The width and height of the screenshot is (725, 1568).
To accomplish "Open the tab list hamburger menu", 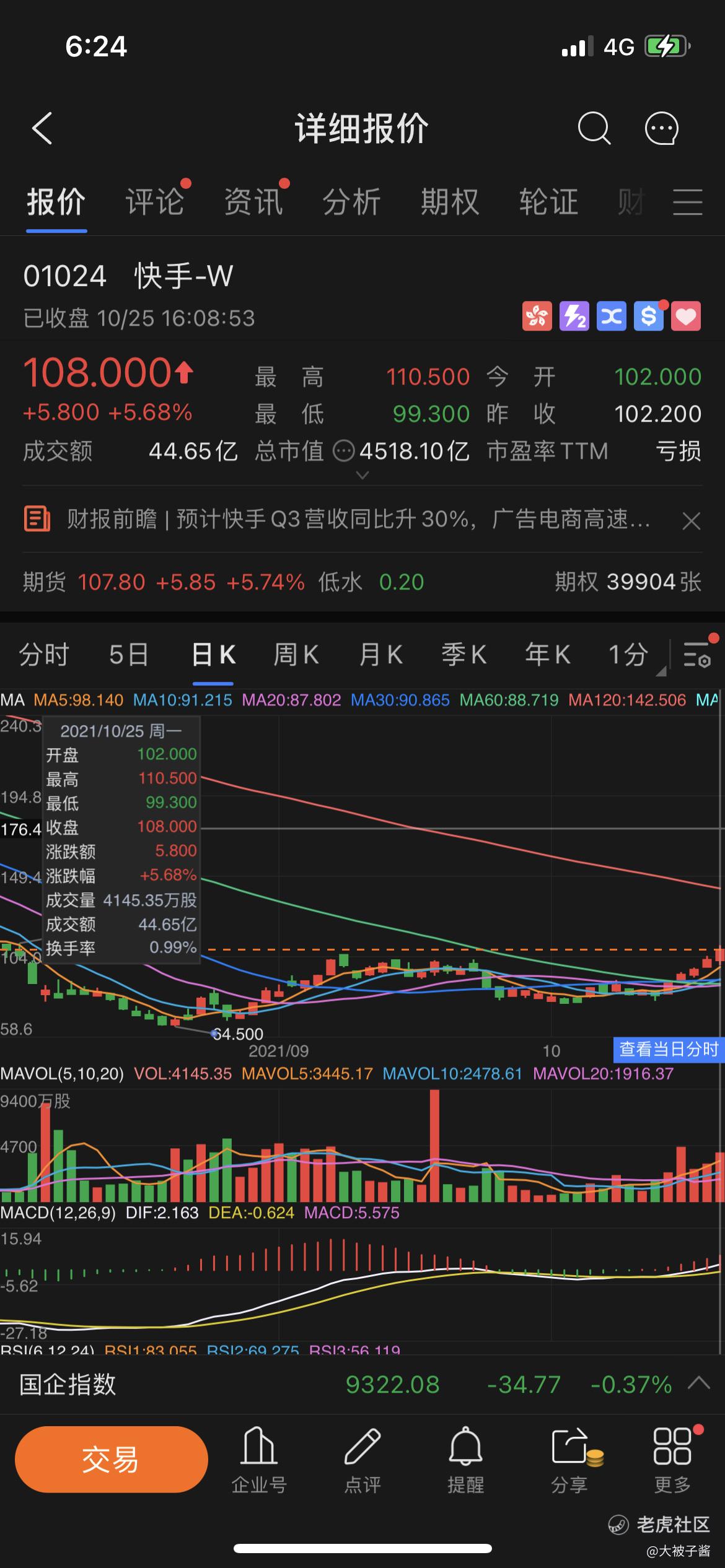I will pyautogui.click(x=688, y=202).
